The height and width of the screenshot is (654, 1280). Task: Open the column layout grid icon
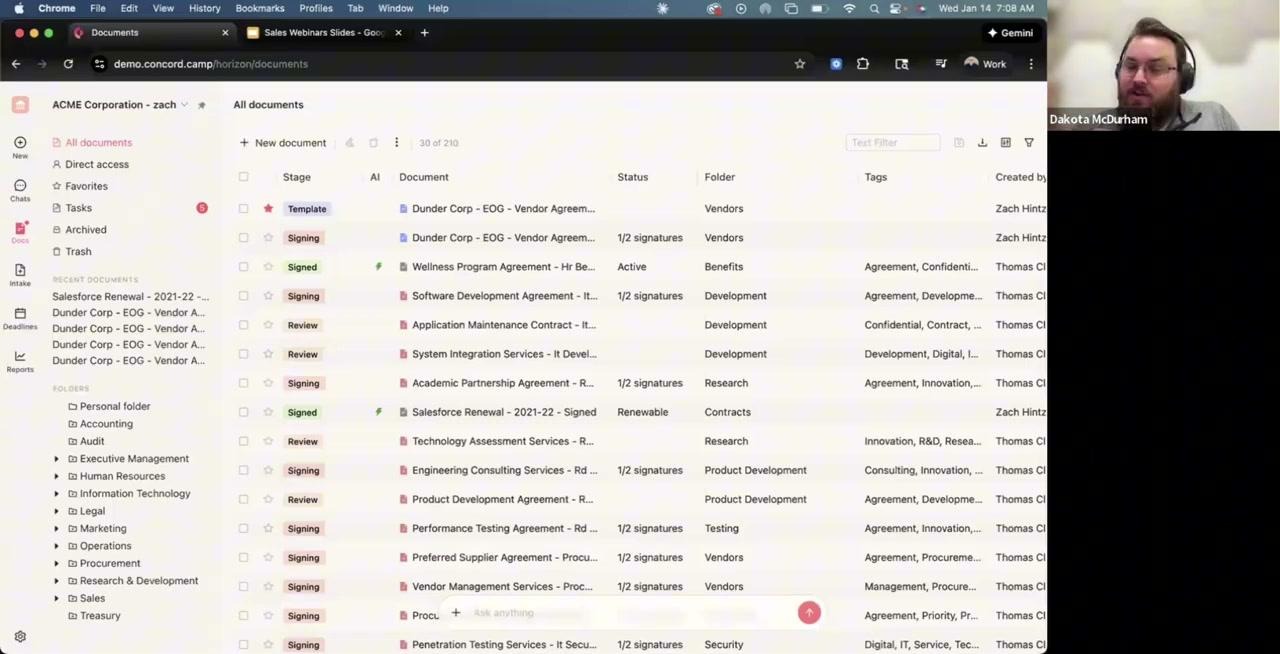pos(1005,143)
